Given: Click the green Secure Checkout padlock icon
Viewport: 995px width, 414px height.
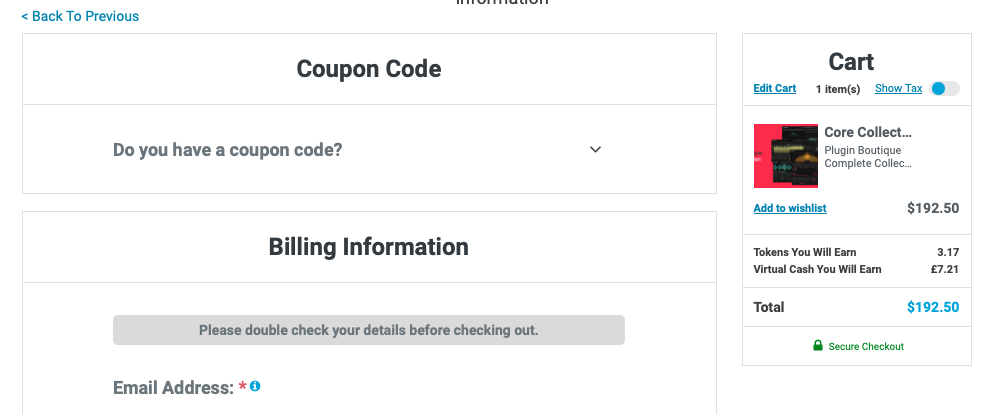Looking at the screenshot, I should (x=818, y=345).
